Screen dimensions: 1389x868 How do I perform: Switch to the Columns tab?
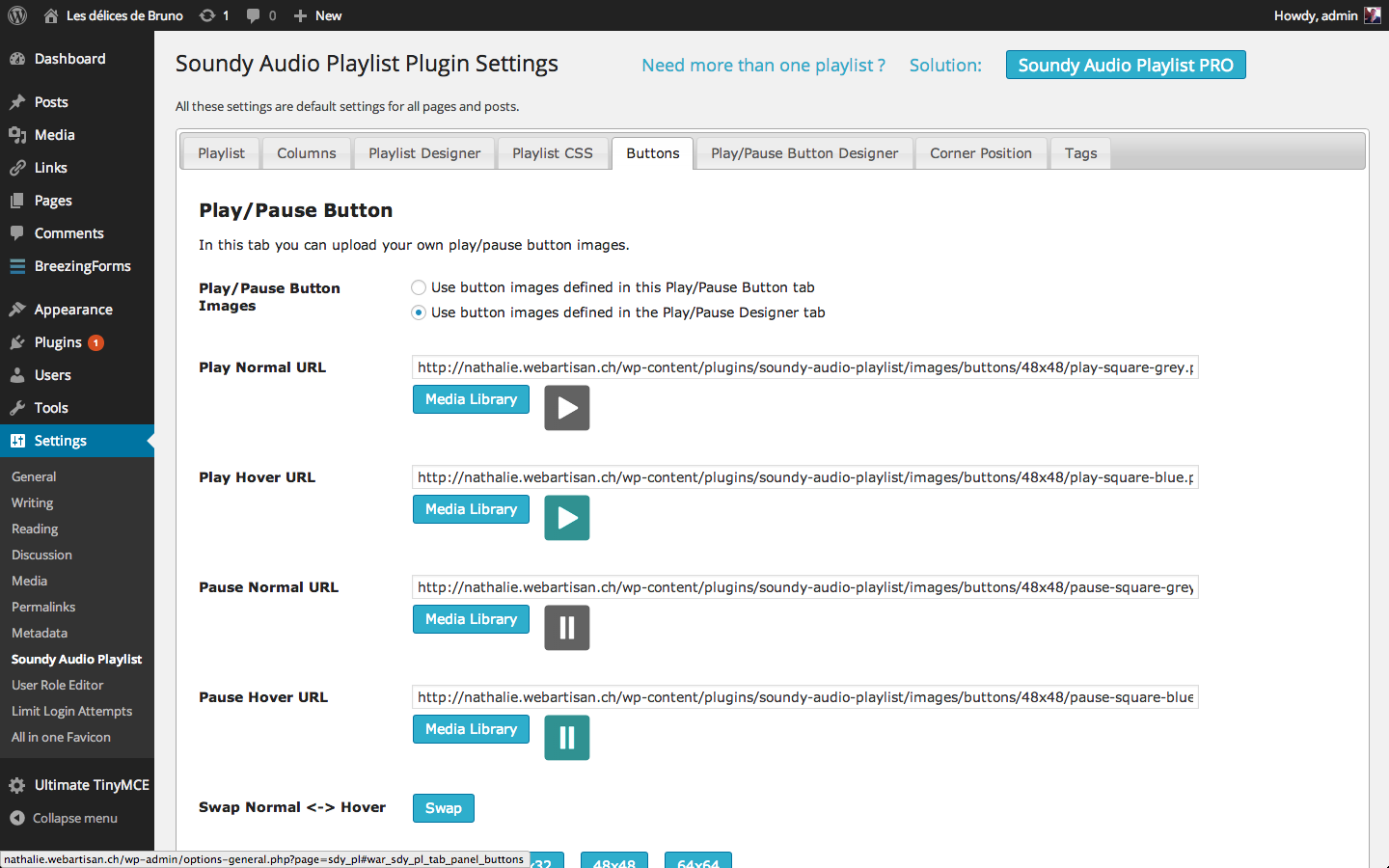click(307, 153)
